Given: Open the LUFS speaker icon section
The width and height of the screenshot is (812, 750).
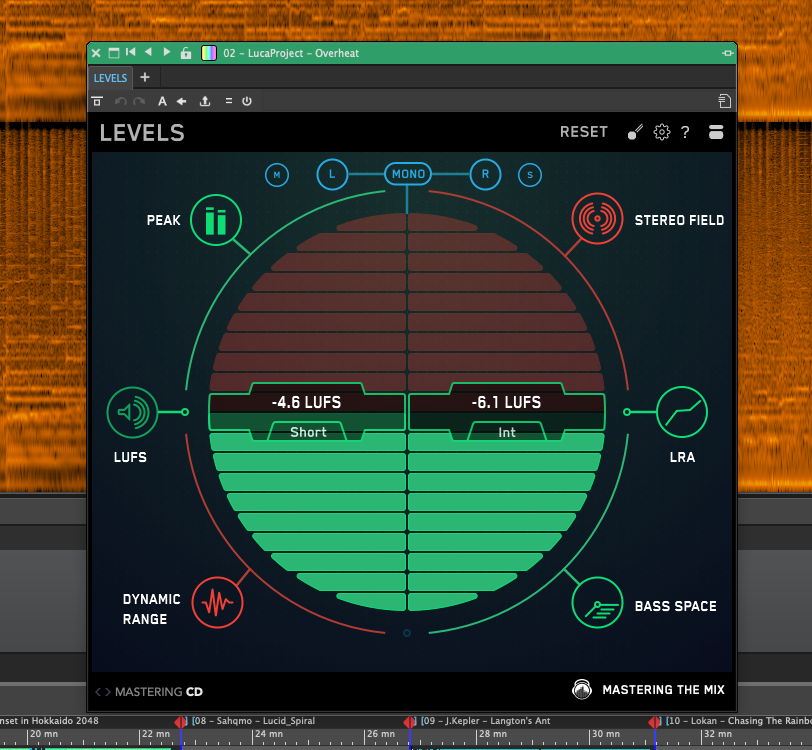Looking at the screenshot, I should click(x=132, y=412).
